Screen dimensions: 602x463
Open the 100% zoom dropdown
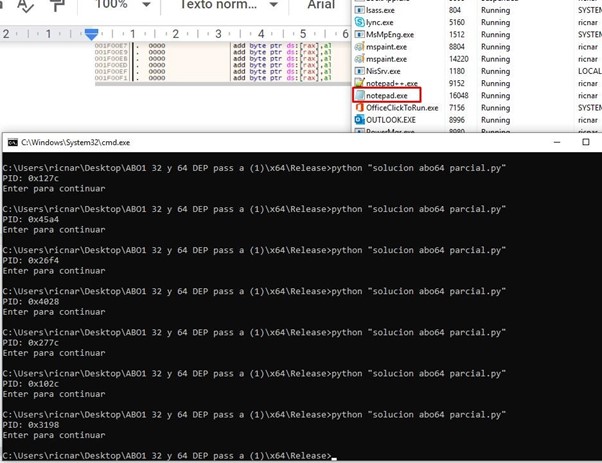coord(122,5)
